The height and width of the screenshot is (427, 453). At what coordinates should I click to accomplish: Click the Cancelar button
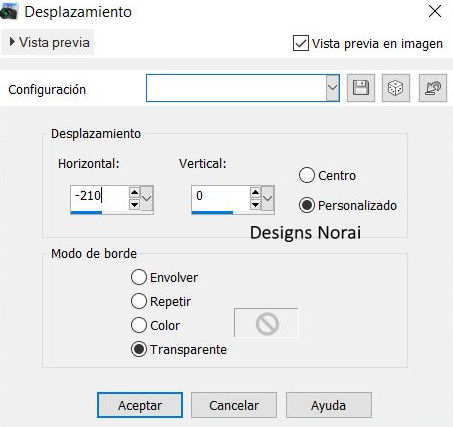(x=234, y=405)
